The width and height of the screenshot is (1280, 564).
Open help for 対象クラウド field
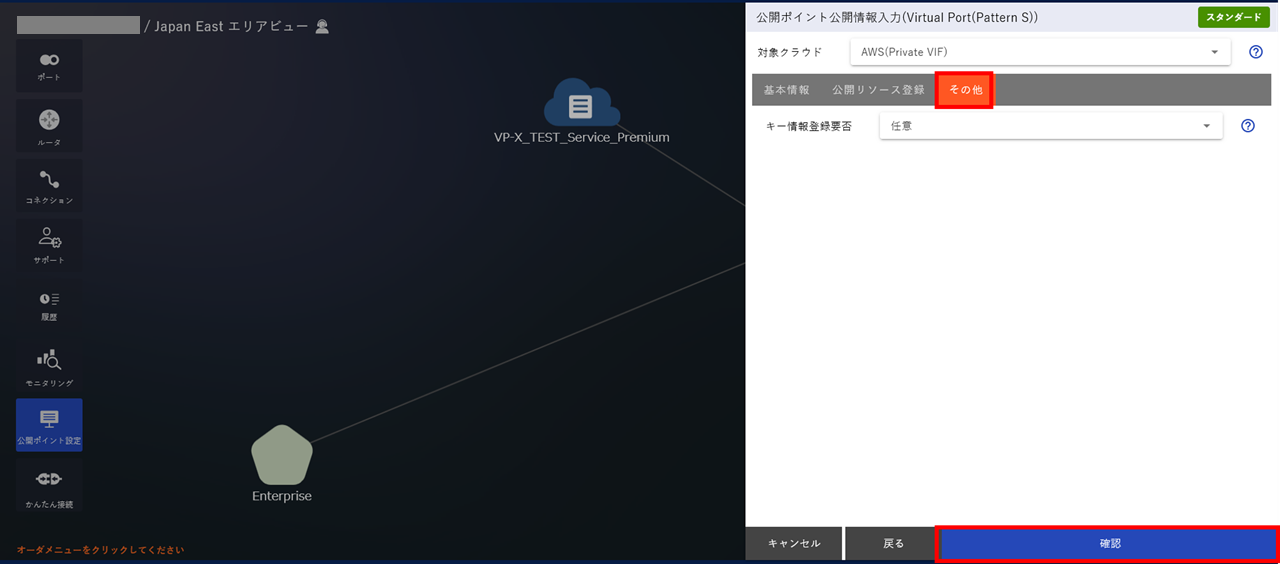(1256, 52)
